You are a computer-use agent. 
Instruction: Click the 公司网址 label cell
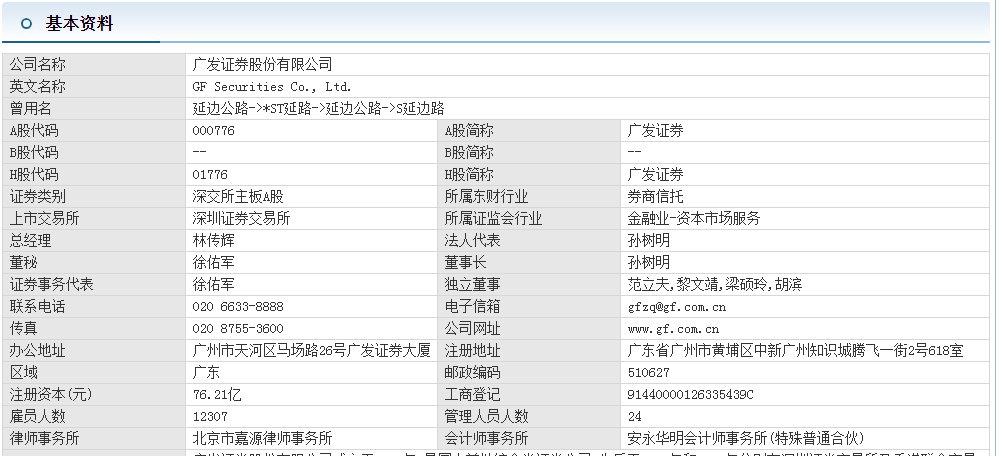(x=529, y=328)
